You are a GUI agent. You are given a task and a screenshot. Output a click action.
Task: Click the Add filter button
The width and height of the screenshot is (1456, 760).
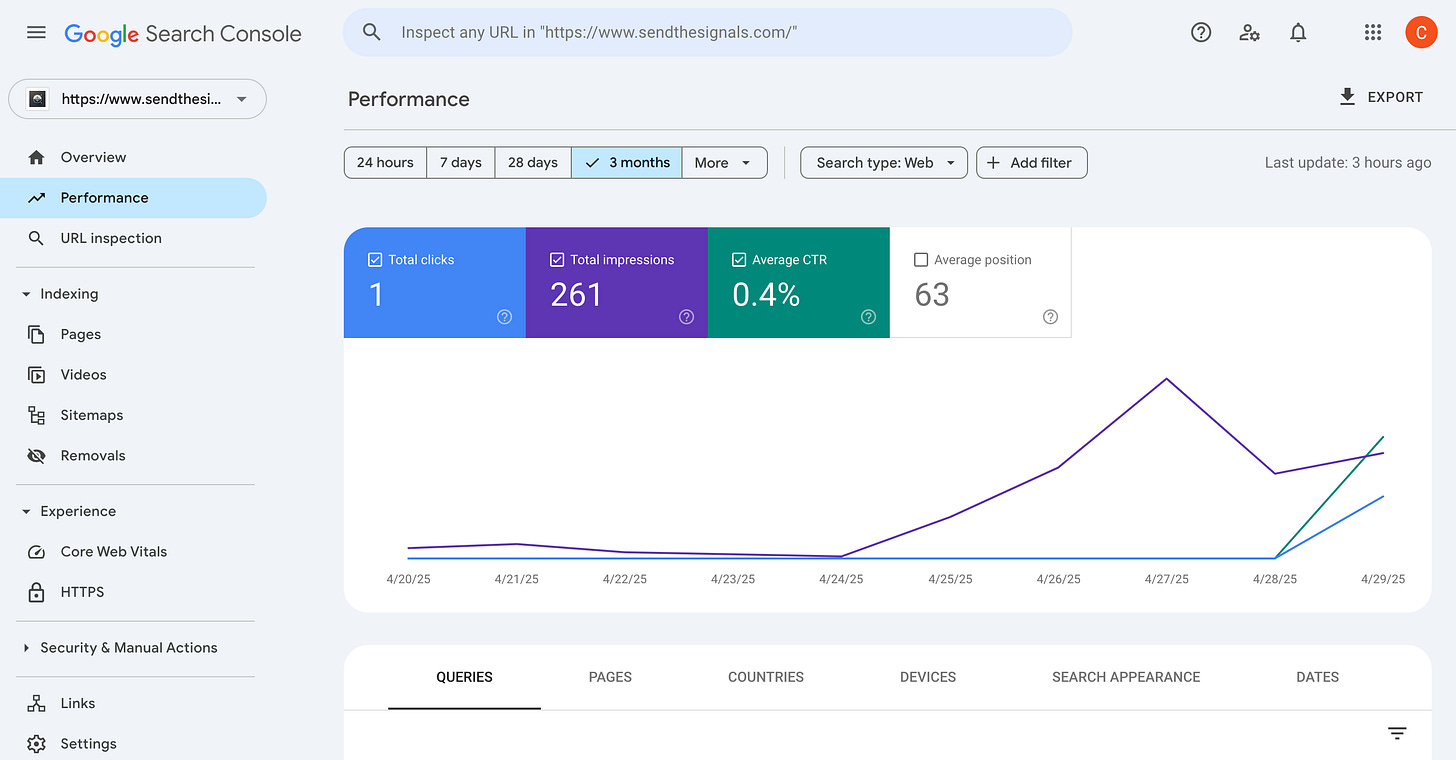click(1031, 162)
